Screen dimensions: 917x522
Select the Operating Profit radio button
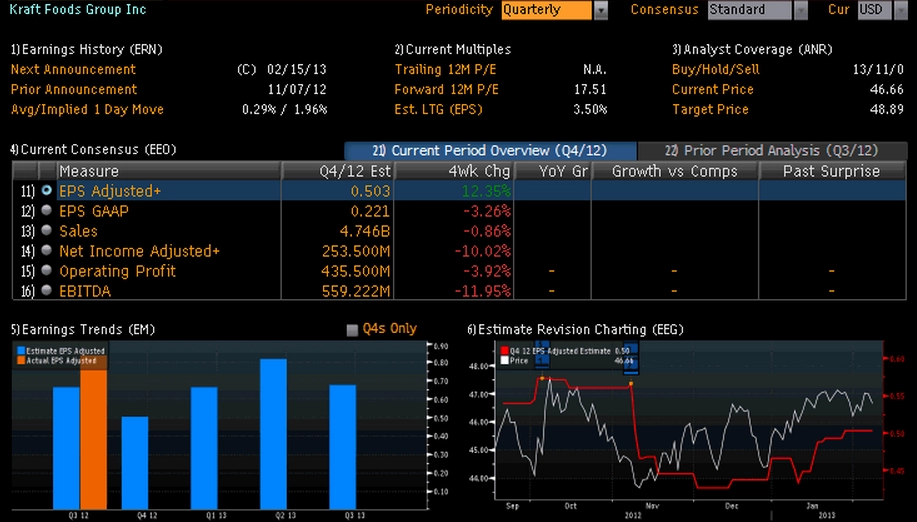[x=47, y=270]
